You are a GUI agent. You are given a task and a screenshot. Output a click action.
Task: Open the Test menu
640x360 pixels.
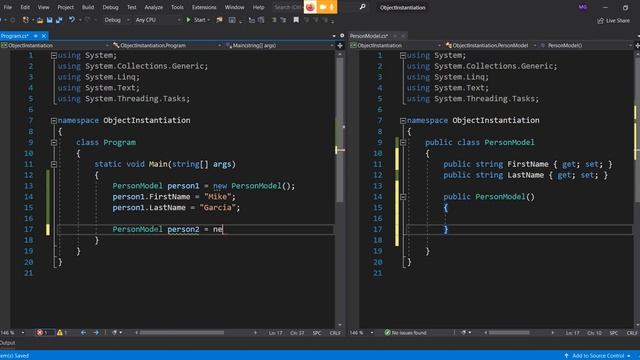click(x=131, y=7)
